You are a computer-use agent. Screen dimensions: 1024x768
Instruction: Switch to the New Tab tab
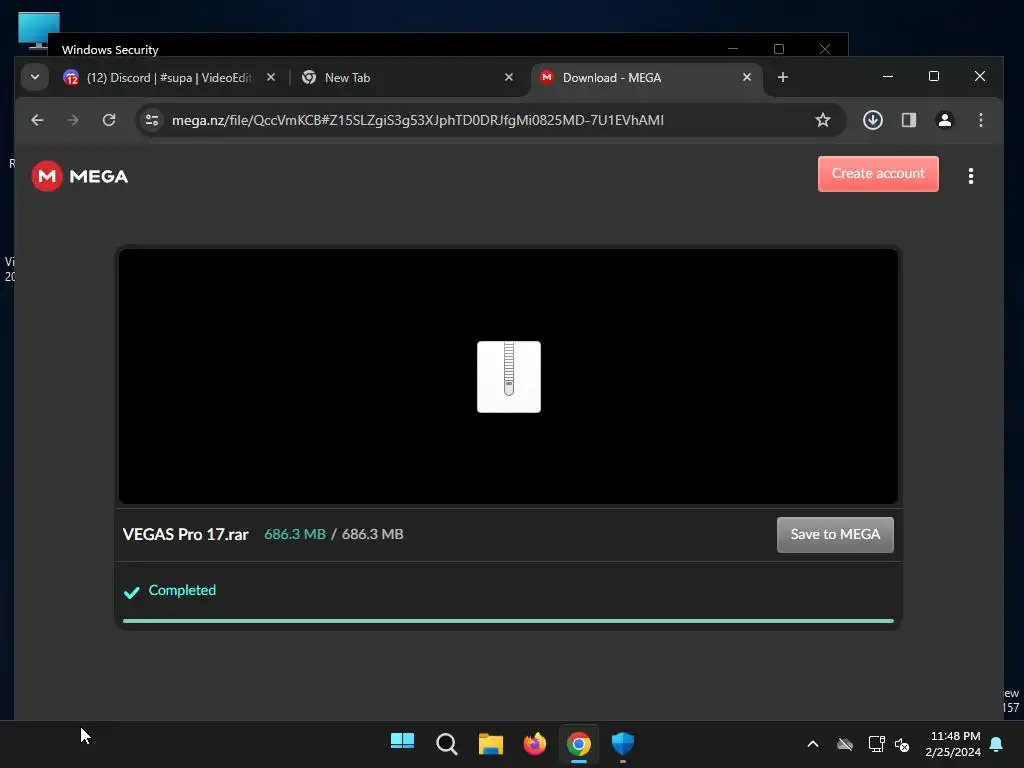click(x=407, y=78)
